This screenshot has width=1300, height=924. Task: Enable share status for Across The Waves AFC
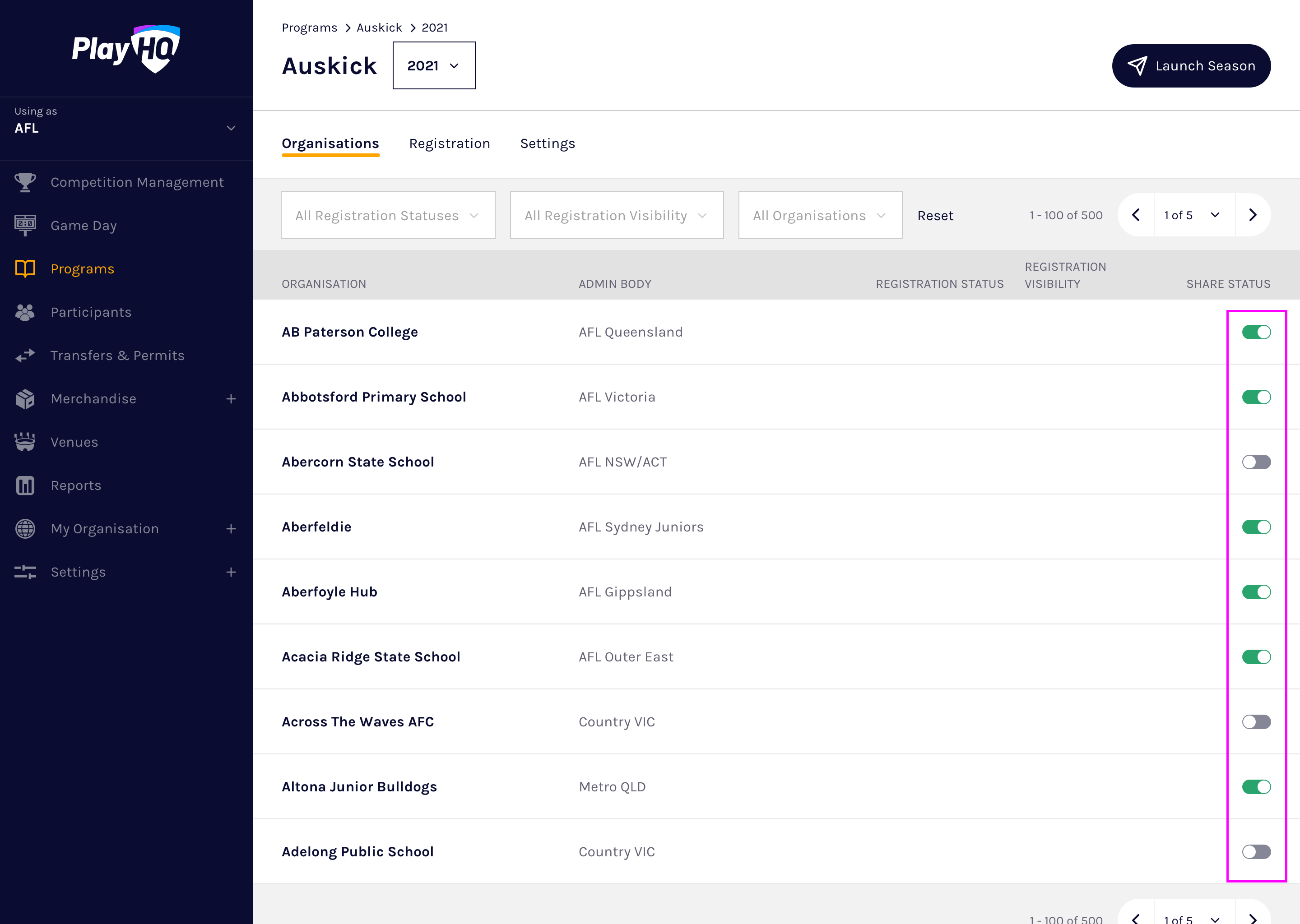(1256, 722)
